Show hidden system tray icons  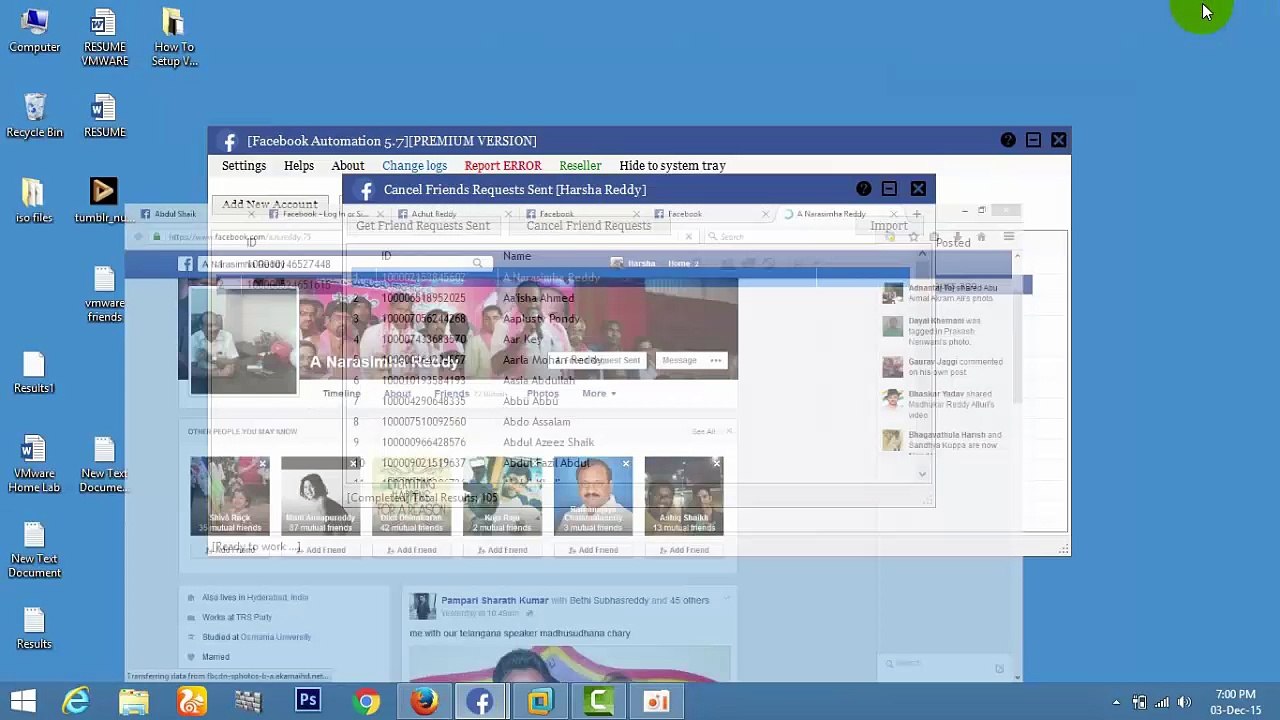1116,702
